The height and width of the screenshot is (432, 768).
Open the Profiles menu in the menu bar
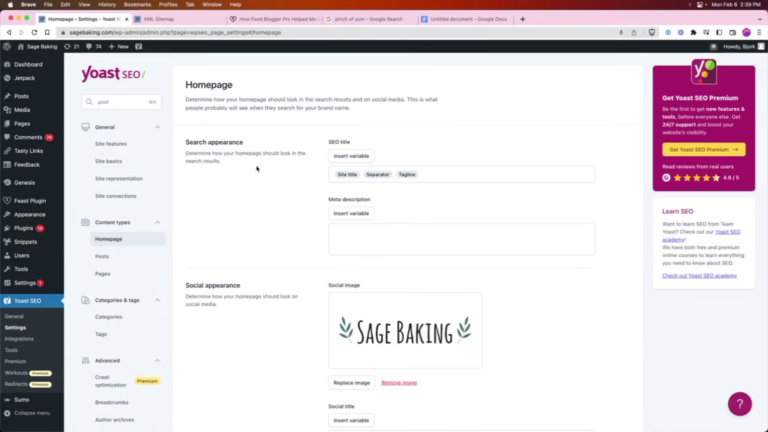pyautogui.click(x=168, y=4)
